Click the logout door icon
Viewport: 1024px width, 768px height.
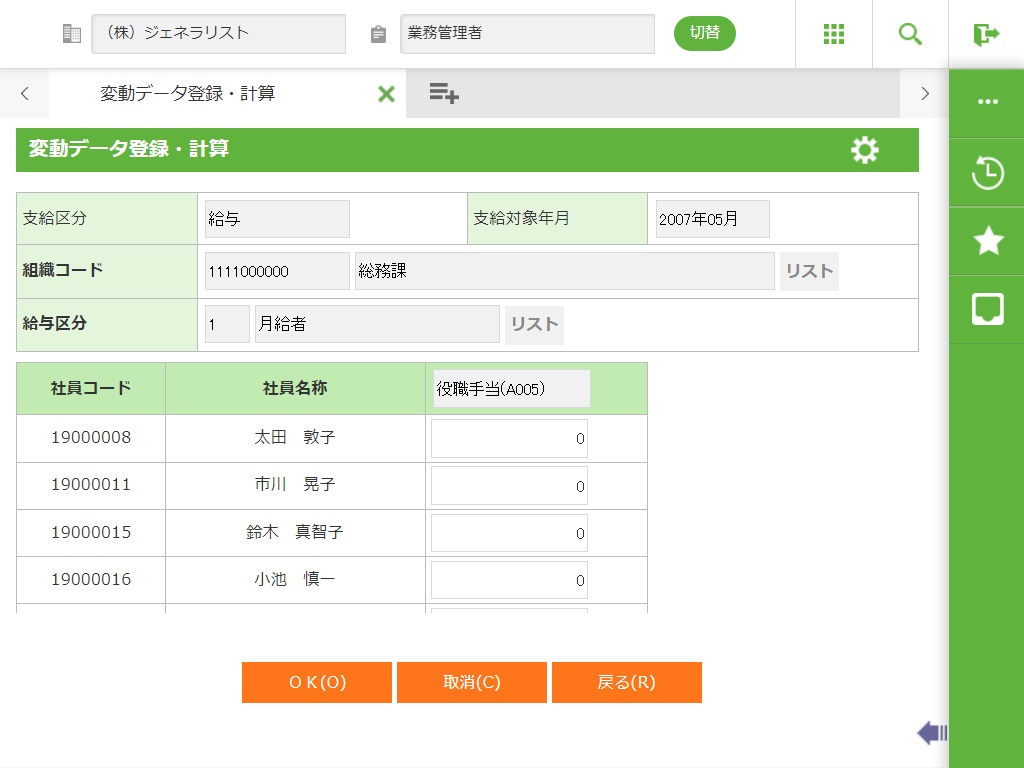click(x=986, y=34)
